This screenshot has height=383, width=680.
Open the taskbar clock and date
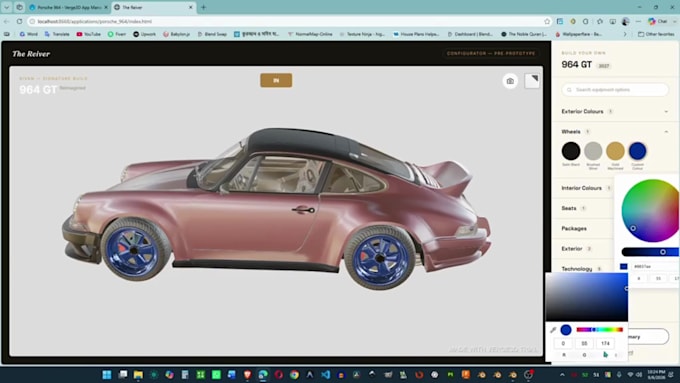click(656, 375)
